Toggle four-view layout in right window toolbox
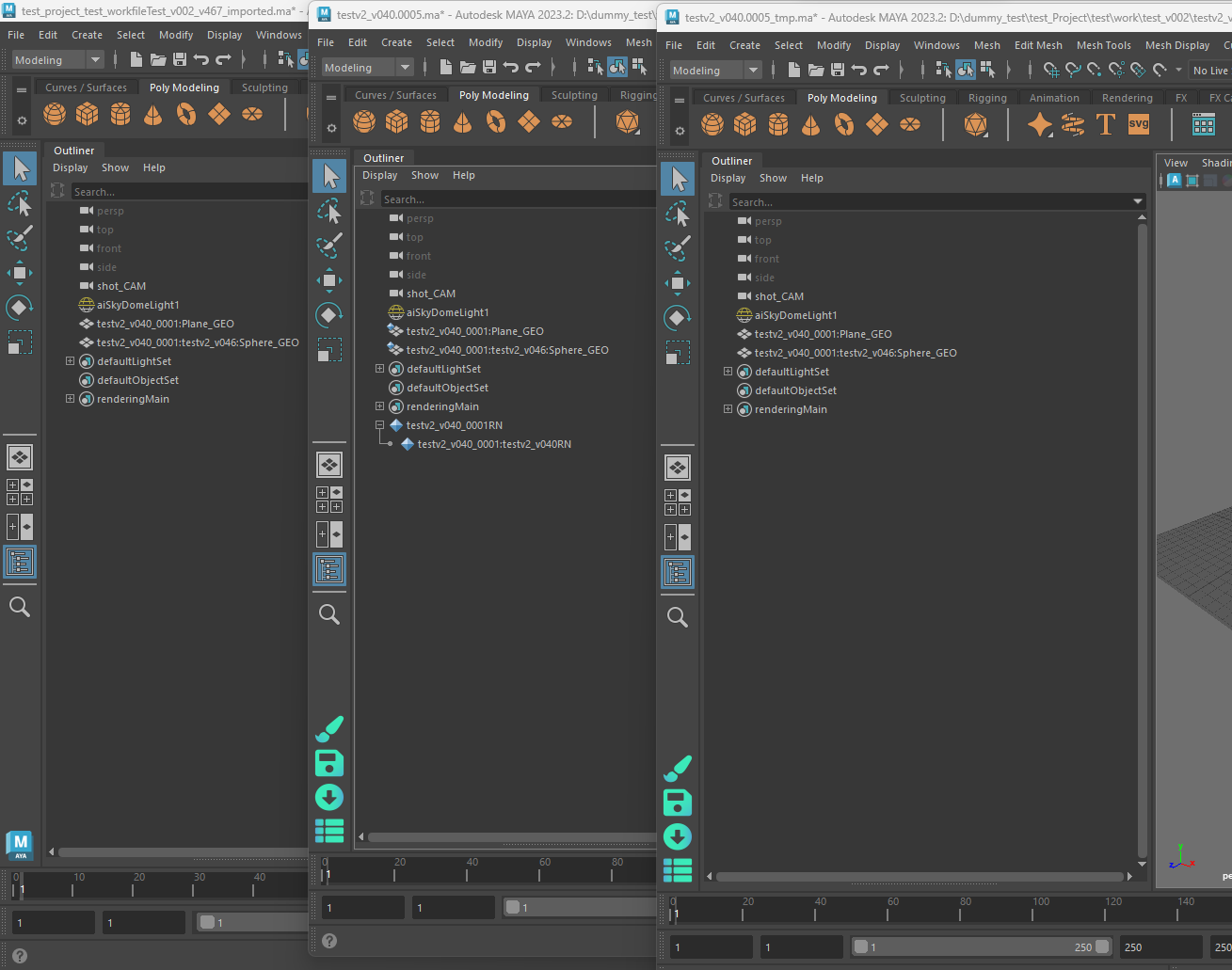 [678, 502]
